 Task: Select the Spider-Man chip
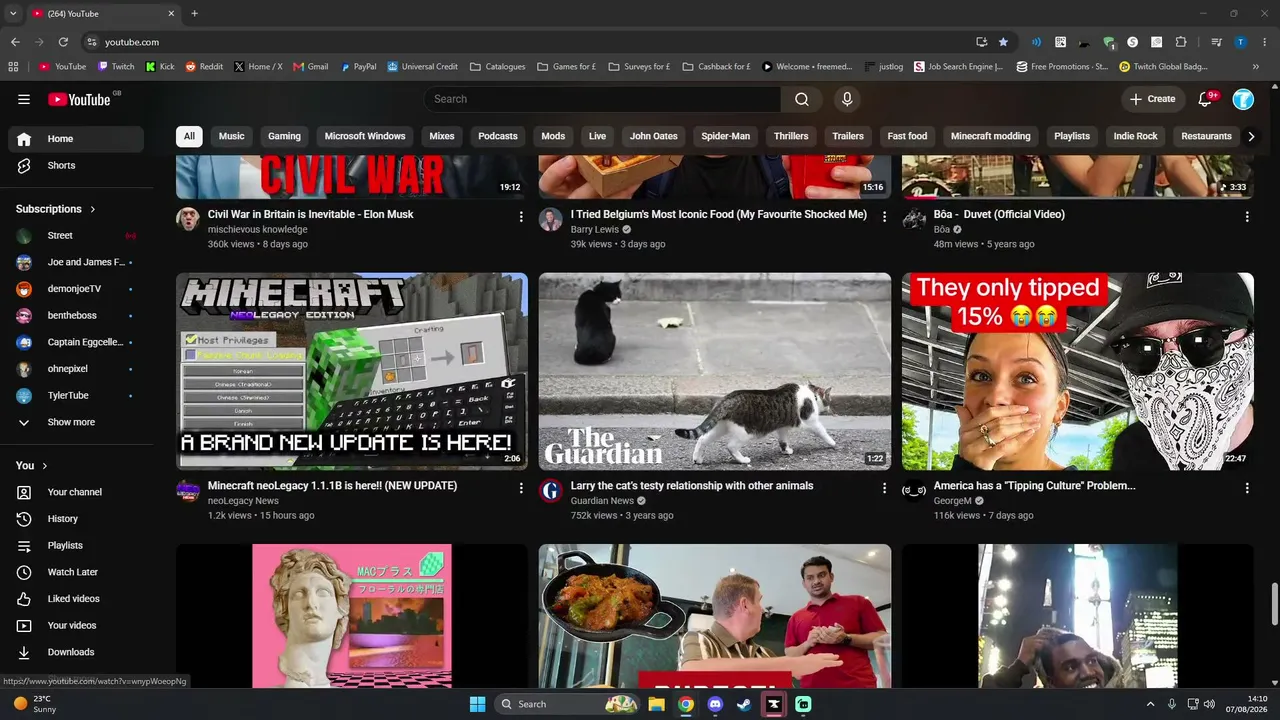pyautogui.click(x=725, y=136)
